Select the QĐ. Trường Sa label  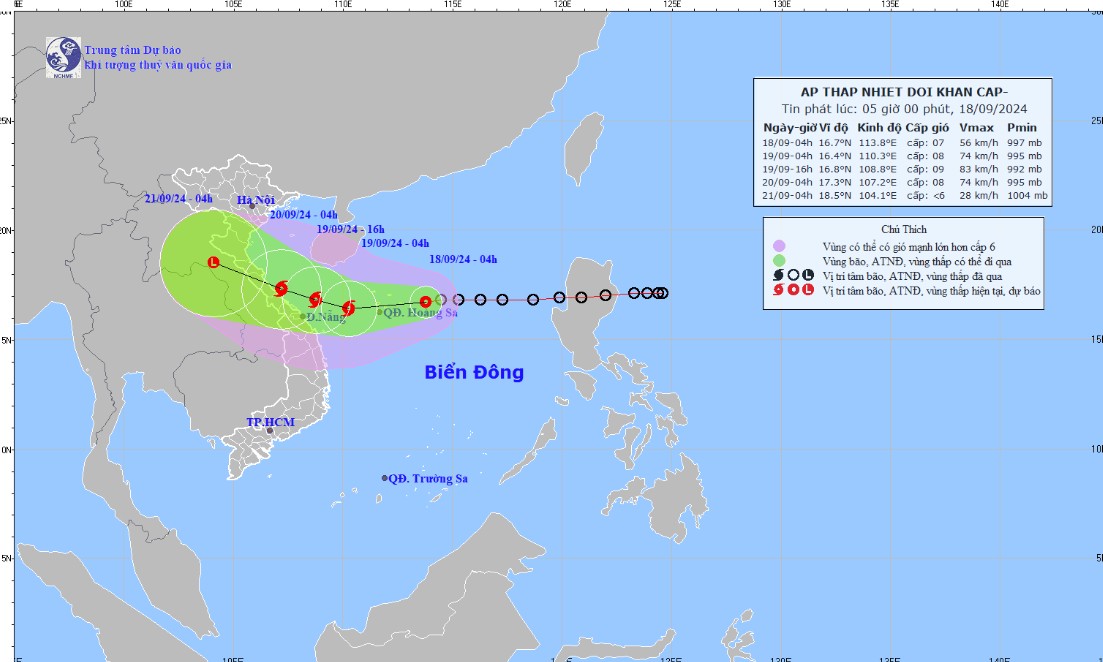click(428, 478)
